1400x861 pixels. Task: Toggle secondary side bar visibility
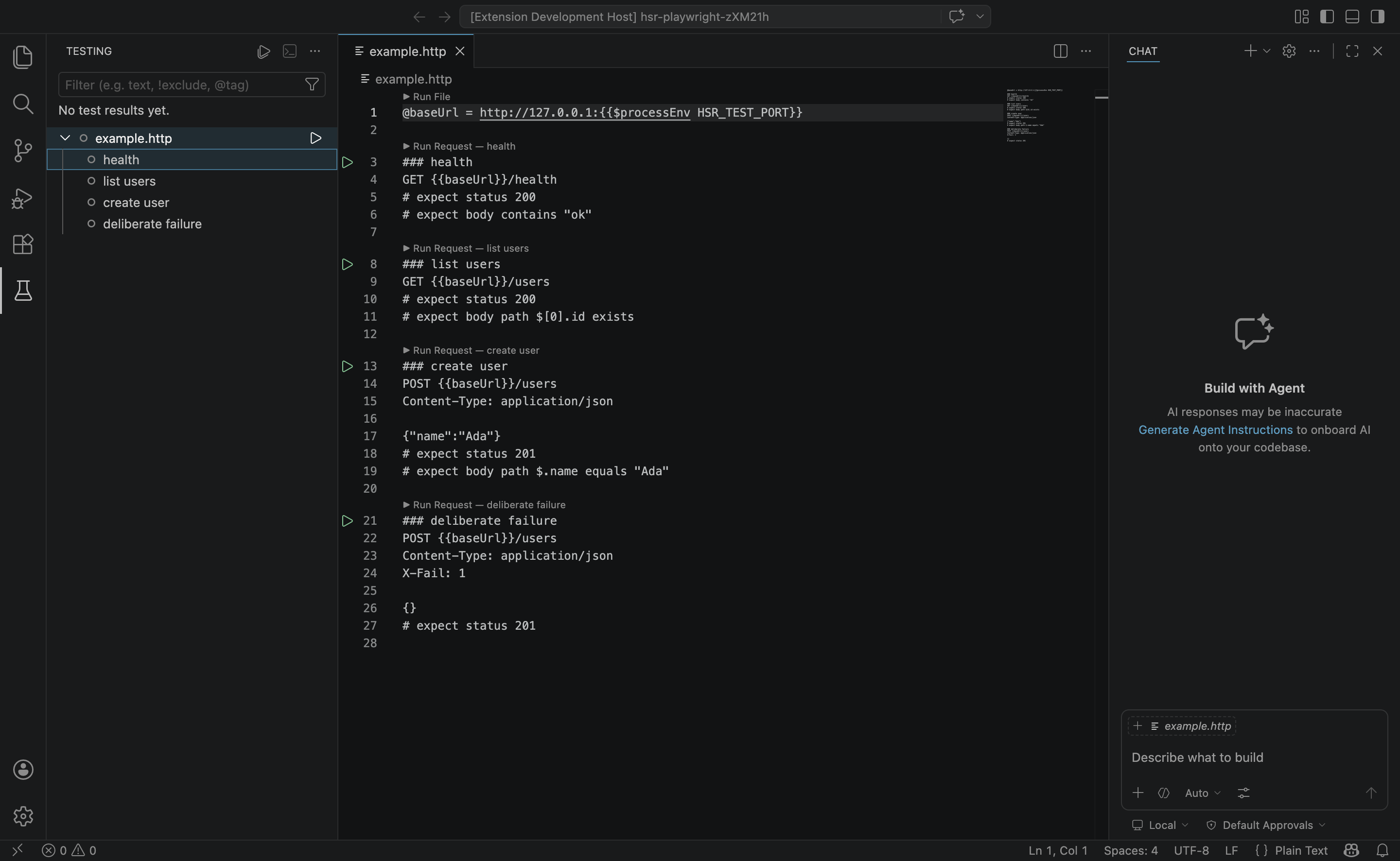click(1377, 17)
